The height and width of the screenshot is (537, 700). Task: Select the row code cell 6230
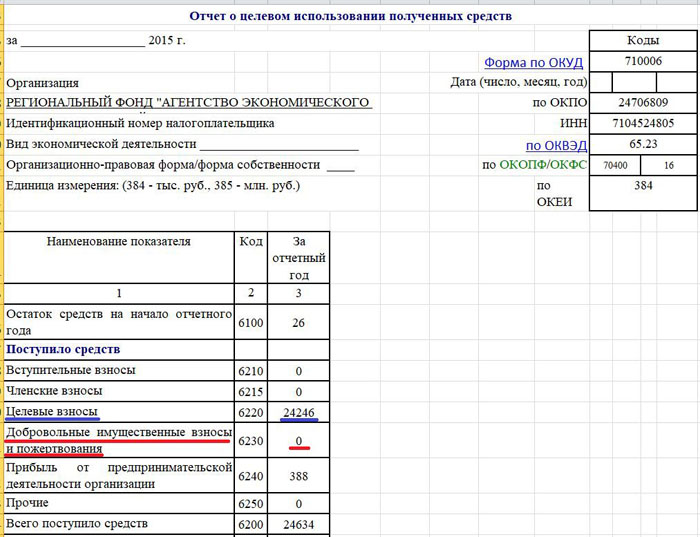pos(250,442)
